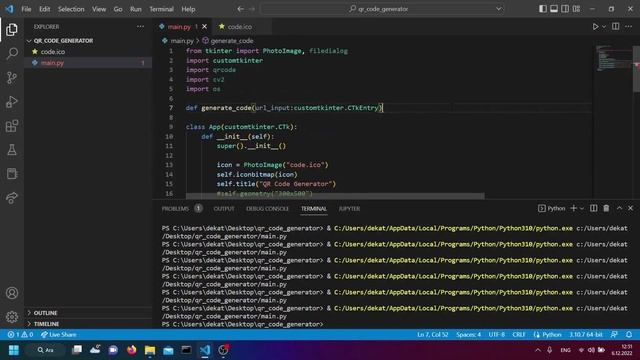Click the qr_code_generator command center search
Screen dimensions: 640x360
[x=382, y=9]
